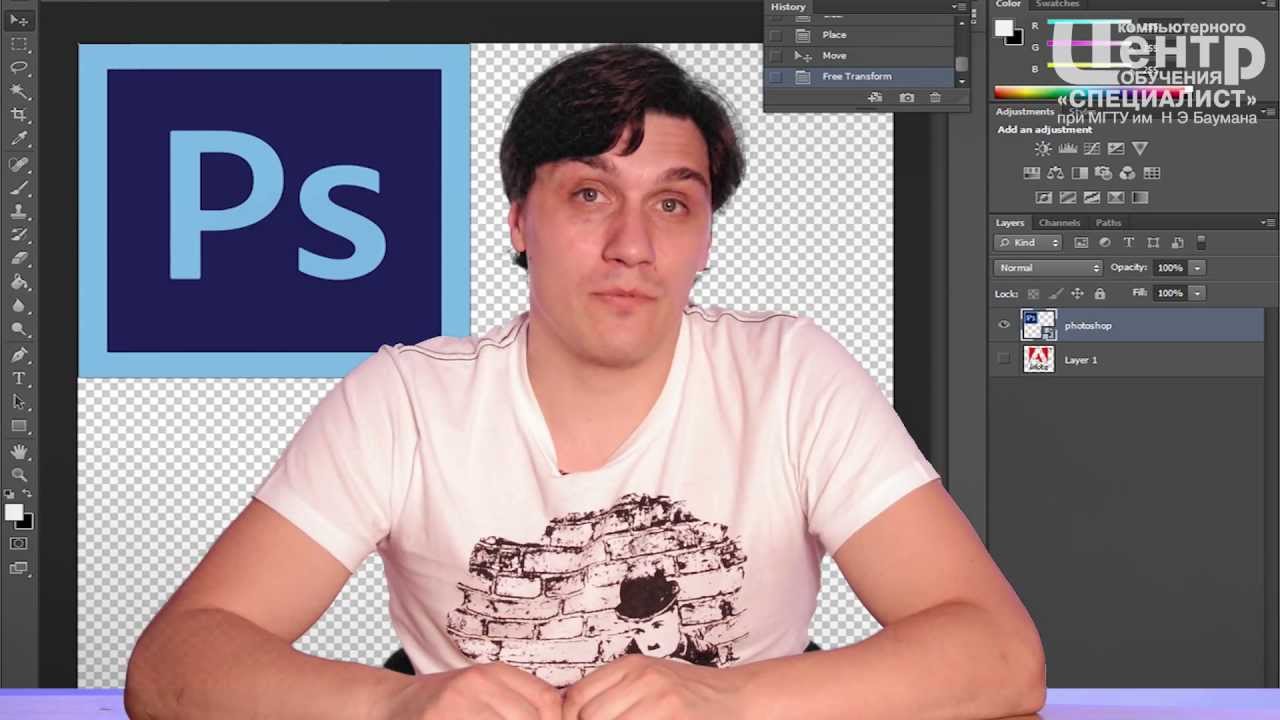Select the Zoom tool in toolbar
The height and width of the screenshot is (720, 1280).
(x=19, y=475)
